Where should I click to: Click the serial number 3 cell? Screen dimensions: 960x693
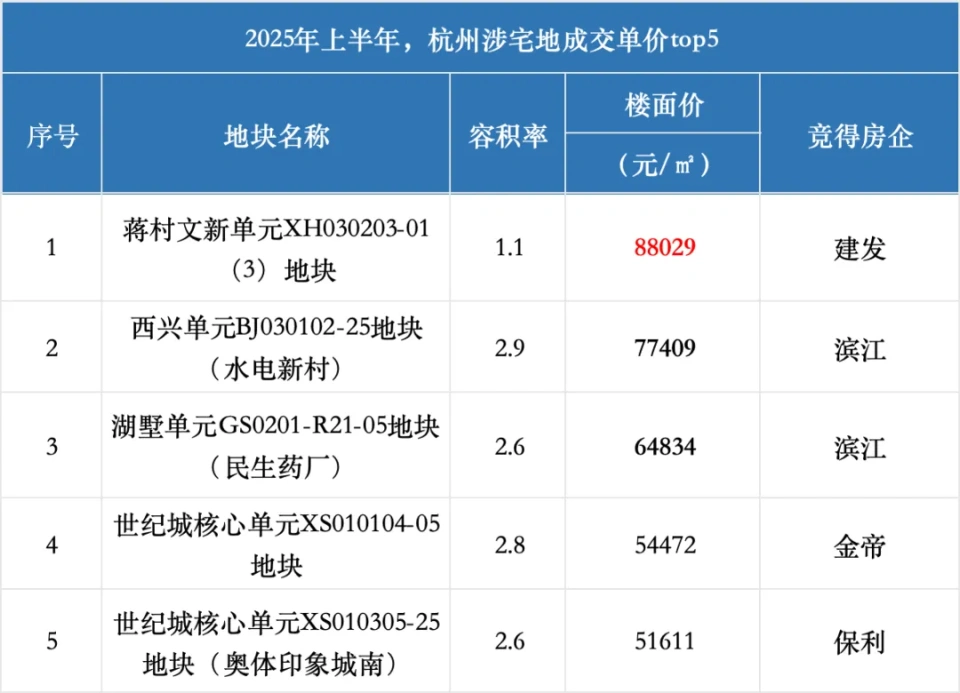52,446
